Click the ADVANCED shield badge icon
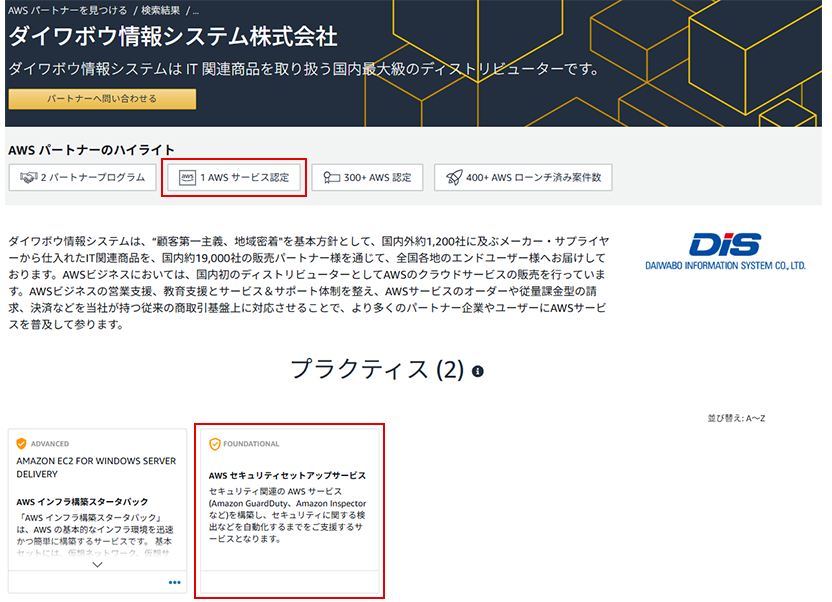 (x=21, y=443)
